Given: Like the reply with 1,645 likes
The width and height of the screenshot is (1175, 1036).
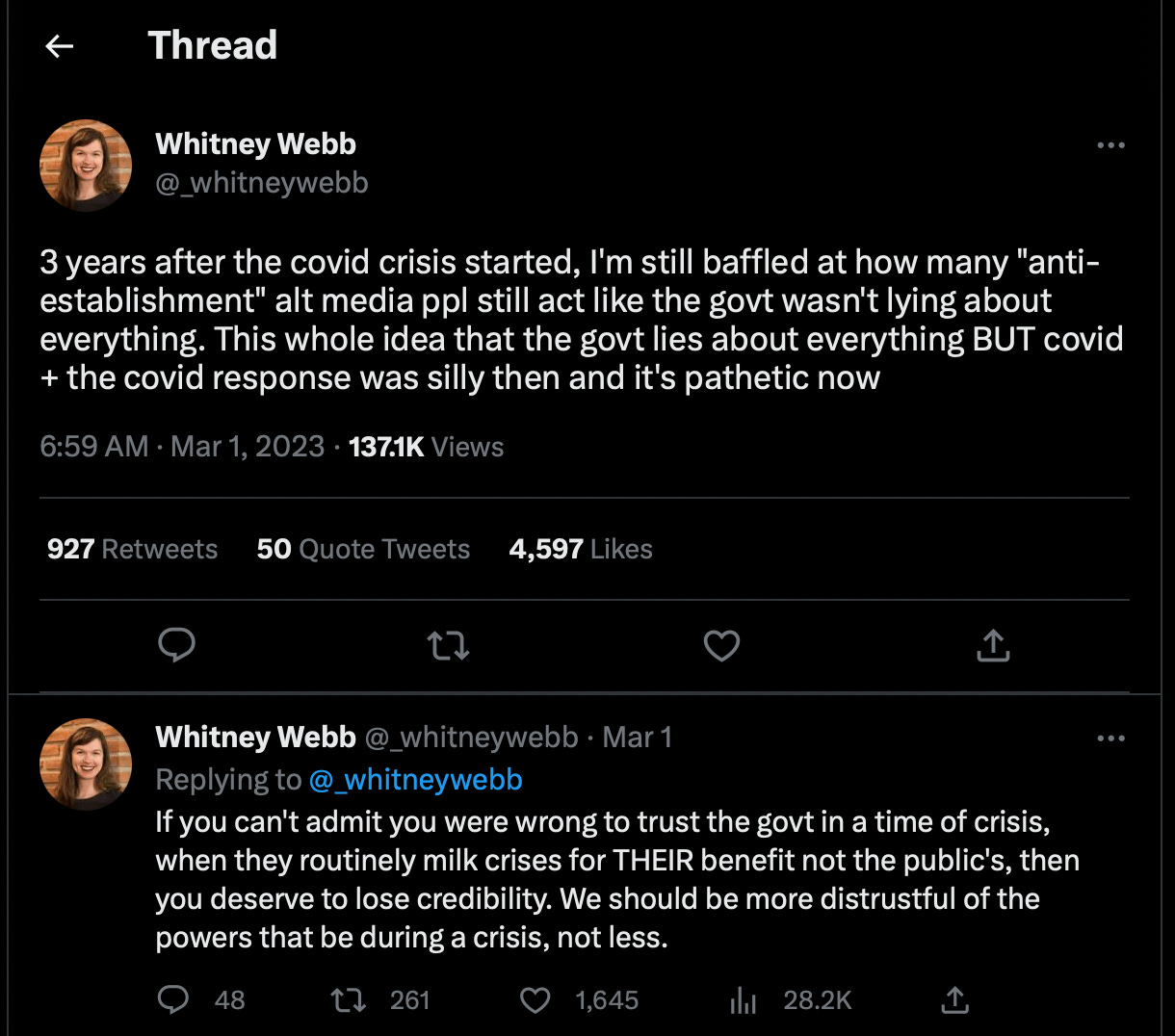Looking at the screenshot, I should point(535,1000).
